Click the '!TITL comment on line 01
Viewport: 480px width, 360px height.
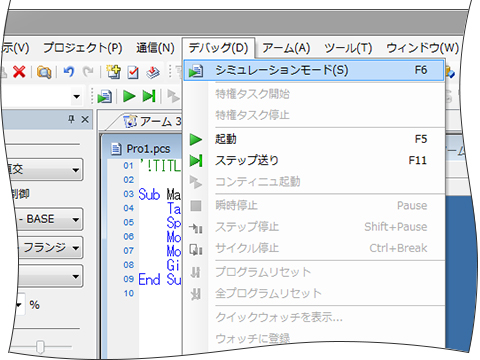coord(160,166)
